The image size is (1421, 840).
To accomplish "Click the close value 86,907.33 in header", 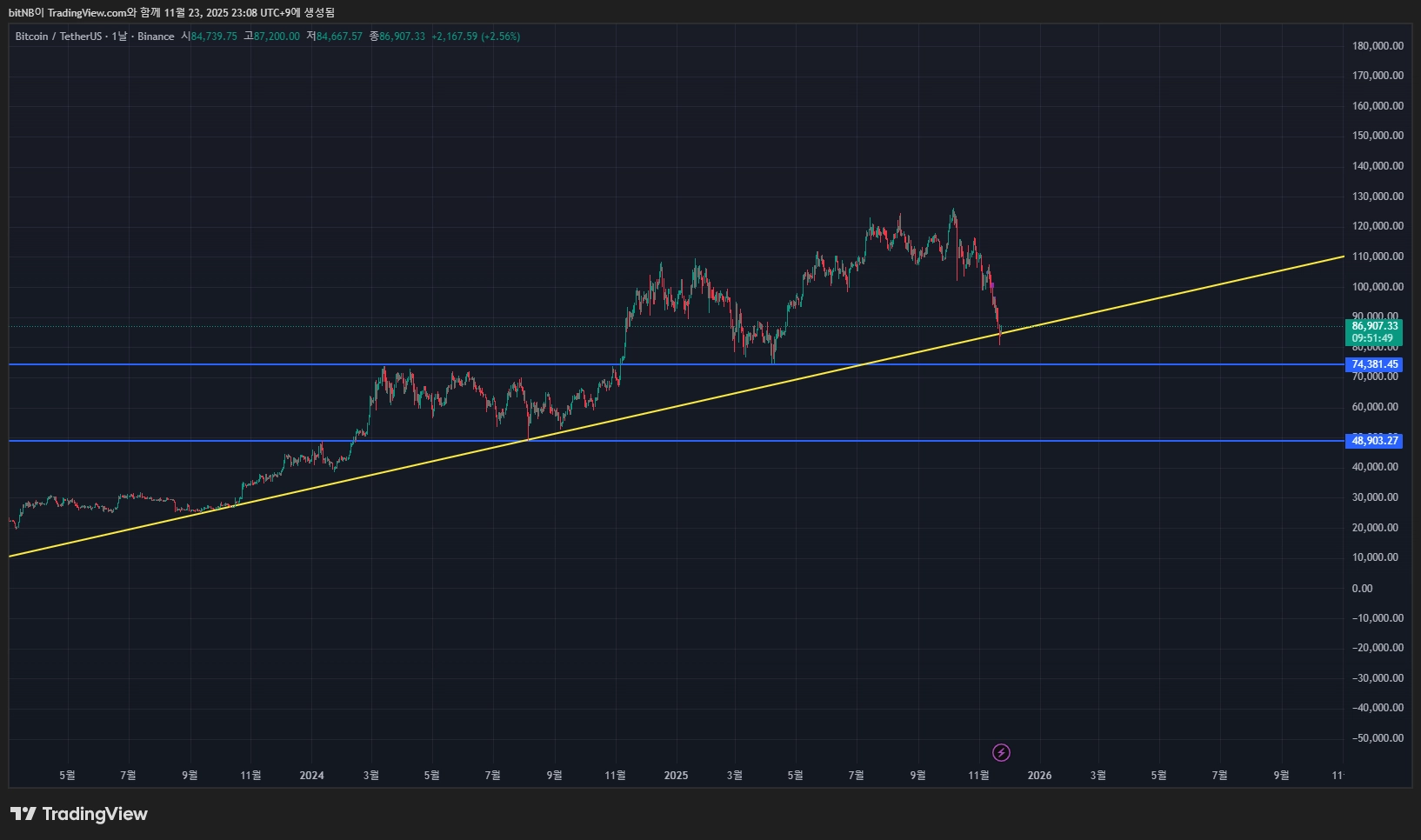I will 403,37.
